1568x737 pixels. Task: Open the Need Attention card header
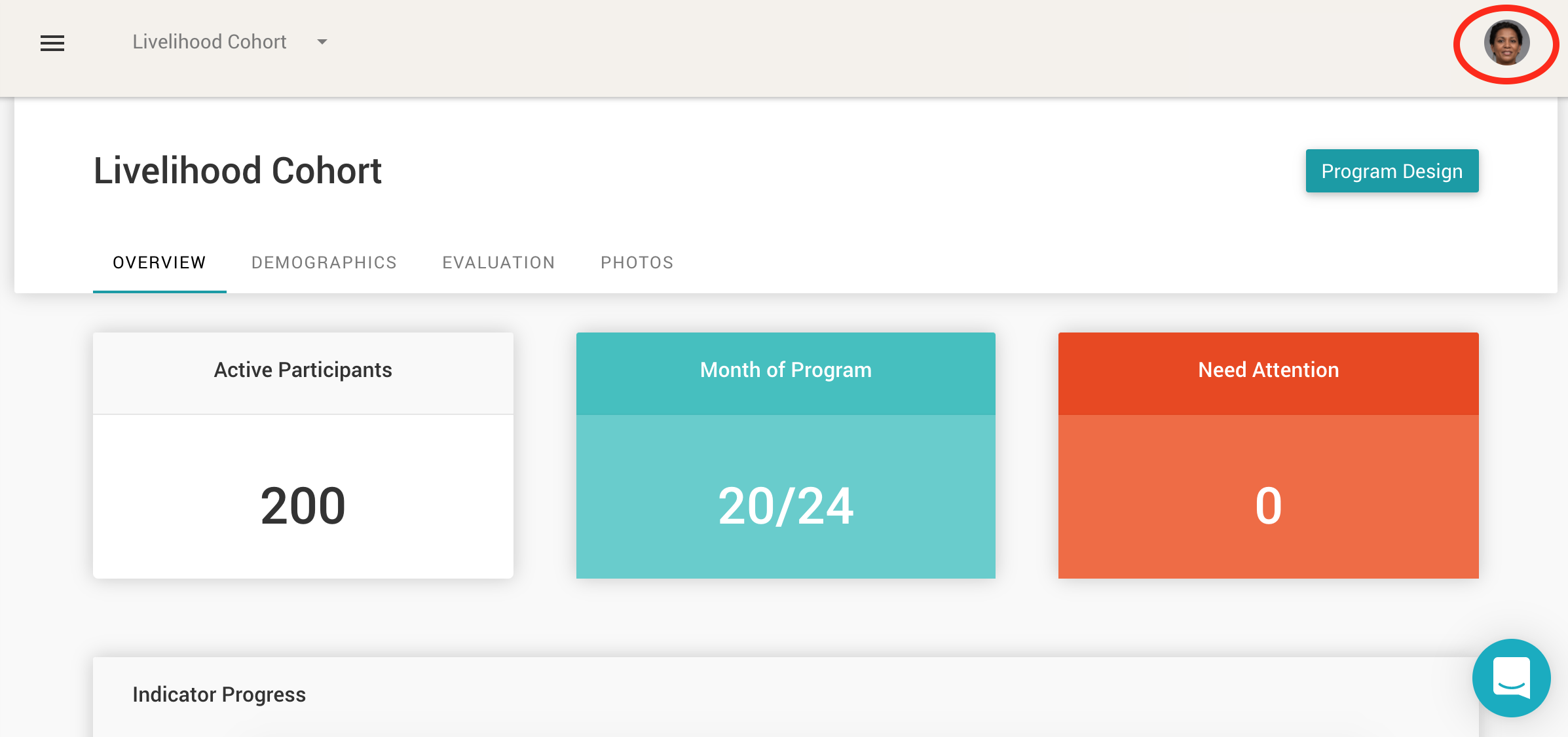(x=1268, y=370)
